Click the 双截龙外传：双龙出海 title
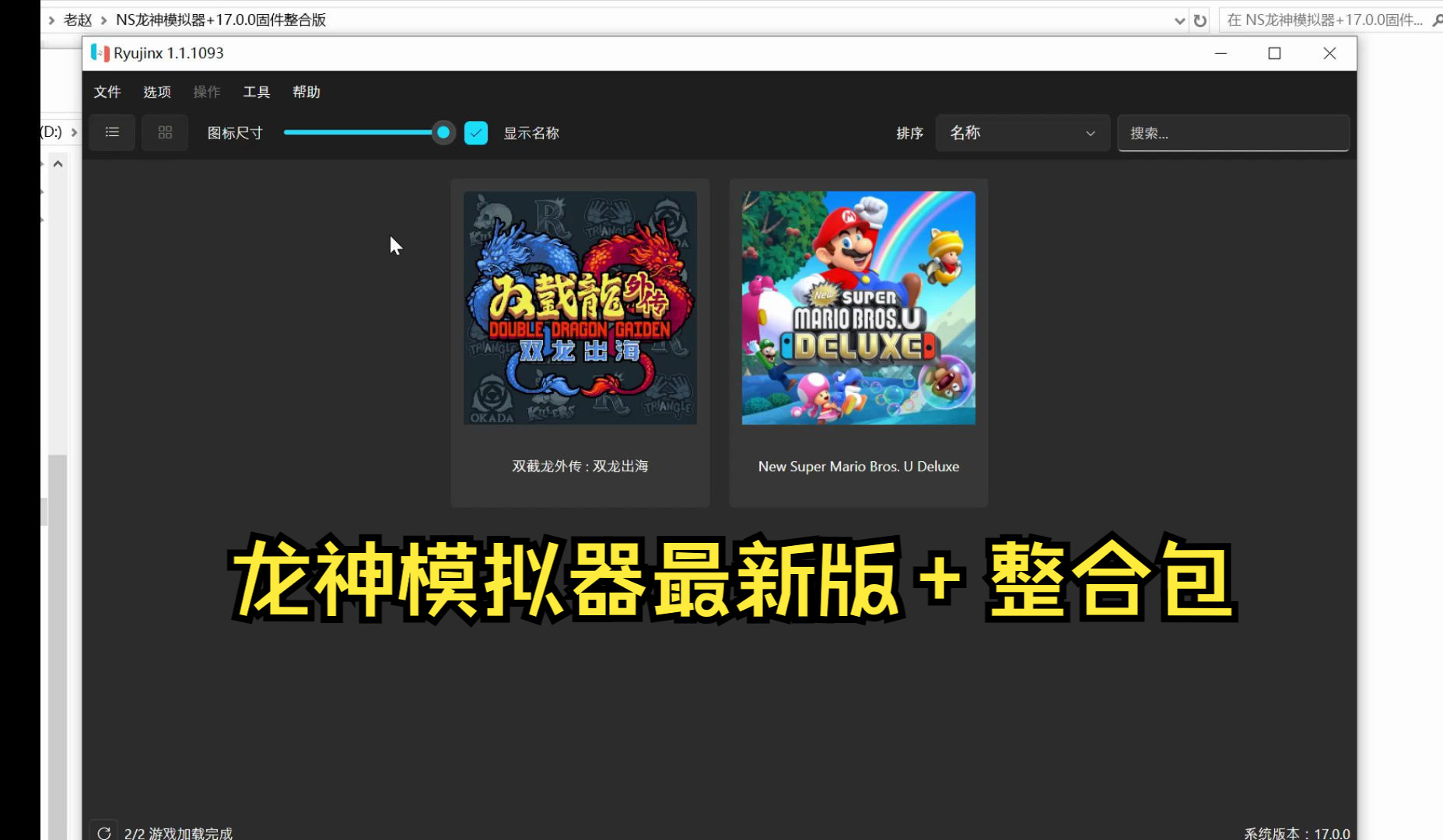Viewport: 1443px width, 840px height. tap(580, 466)
